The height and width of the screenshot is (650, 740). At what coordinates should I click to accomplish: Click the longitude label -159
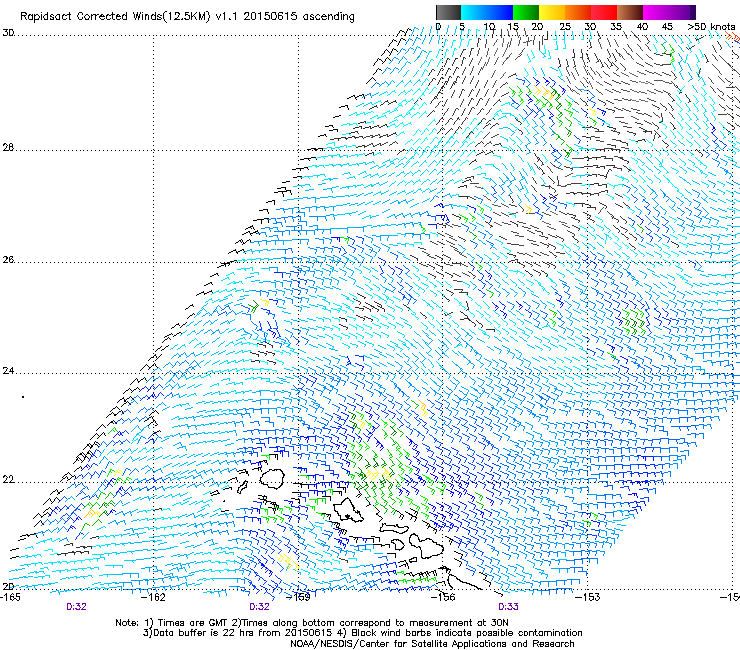pos(299,597)
